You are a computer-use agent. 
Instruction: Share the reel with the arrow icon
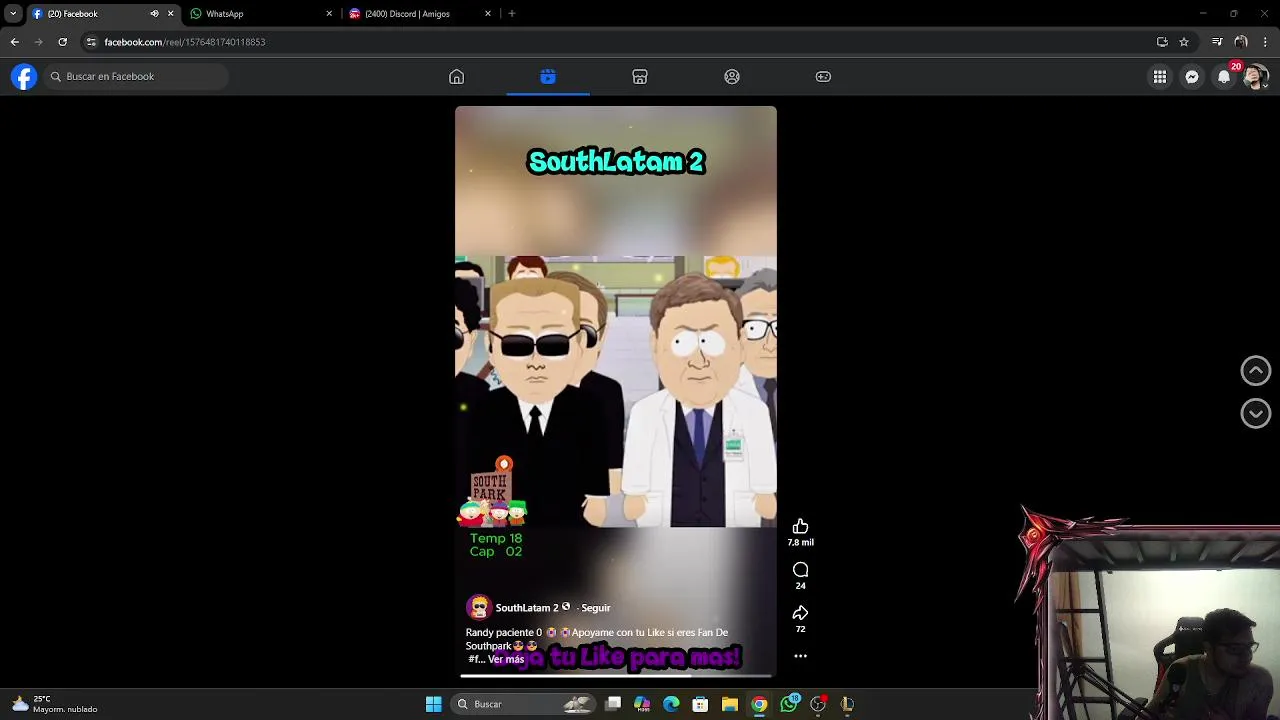(800, 613)
